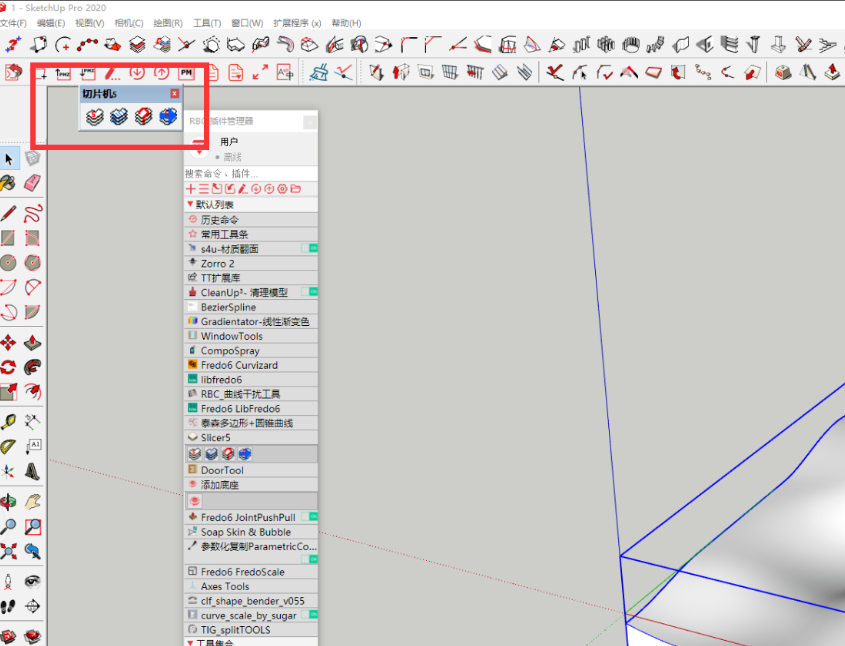Pick the Scale tool

coord(8,392)
